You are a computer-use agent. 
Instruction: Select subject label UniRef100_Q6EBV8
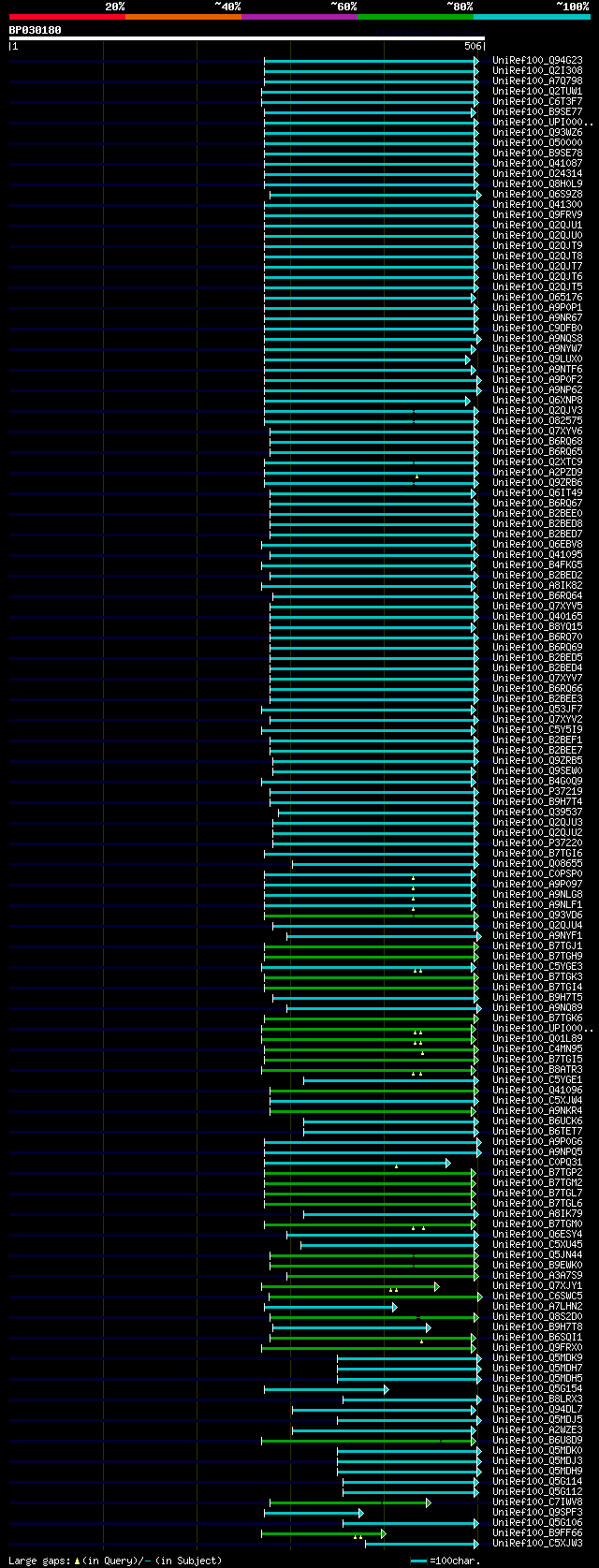click(x=537, y=545)
